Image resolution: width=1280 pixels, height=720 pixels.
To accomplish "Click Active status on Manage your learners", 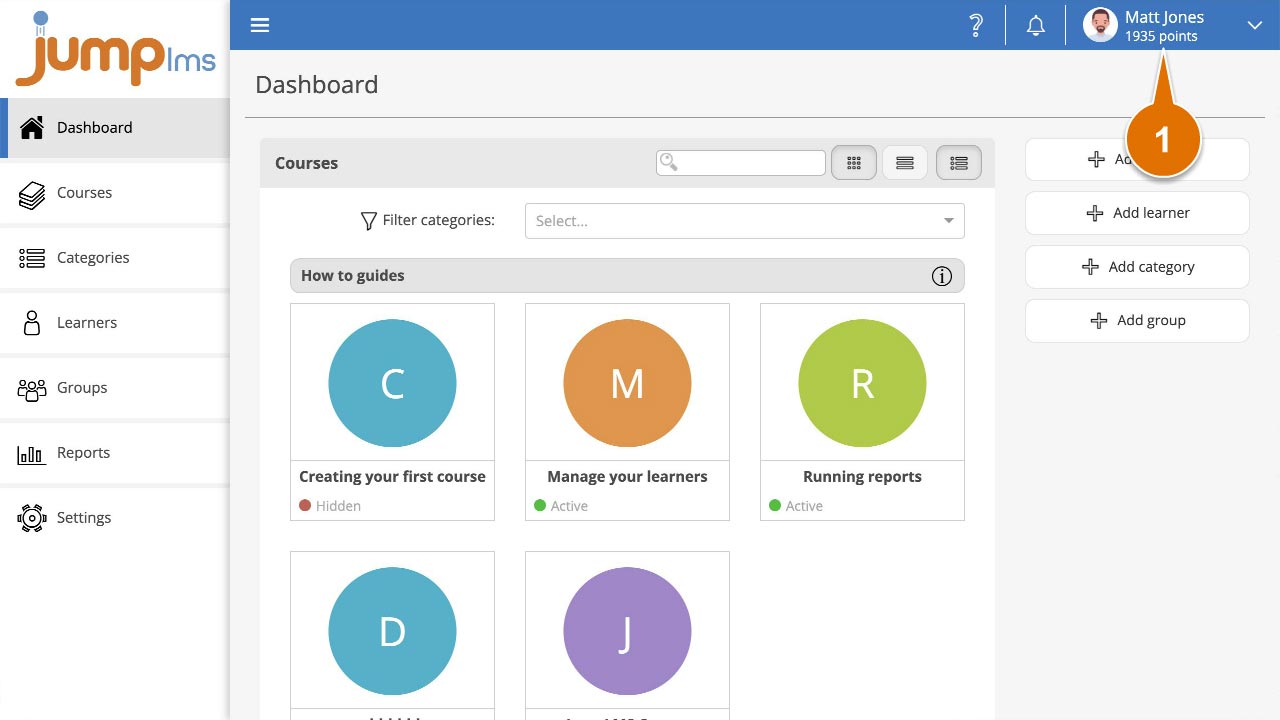I will 561,506.
